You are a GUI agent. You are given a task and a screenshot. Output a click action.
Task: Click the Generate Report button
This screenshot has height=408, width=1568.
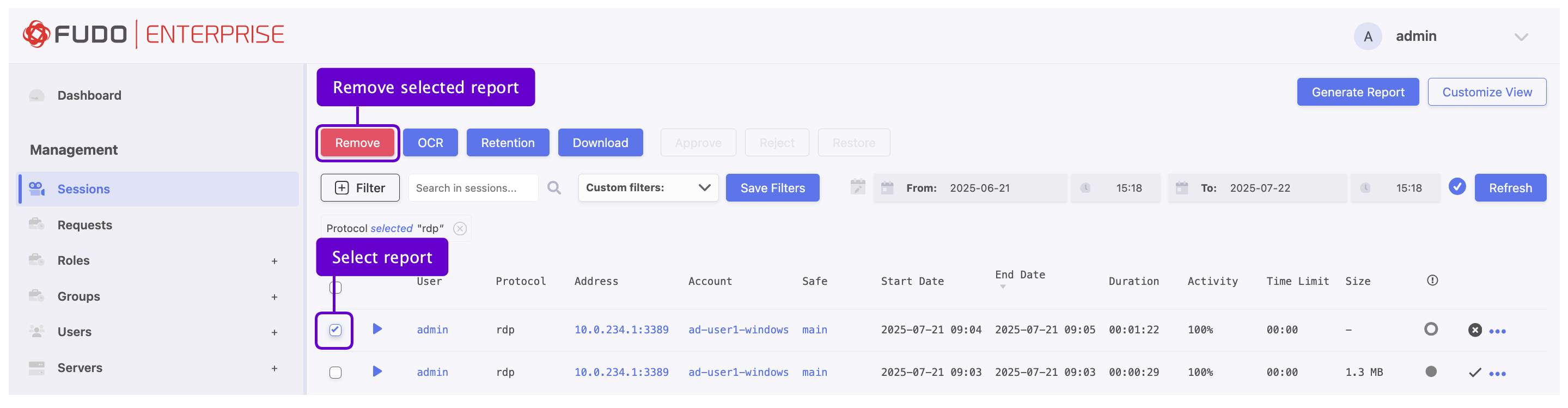tap(1357, 92)
